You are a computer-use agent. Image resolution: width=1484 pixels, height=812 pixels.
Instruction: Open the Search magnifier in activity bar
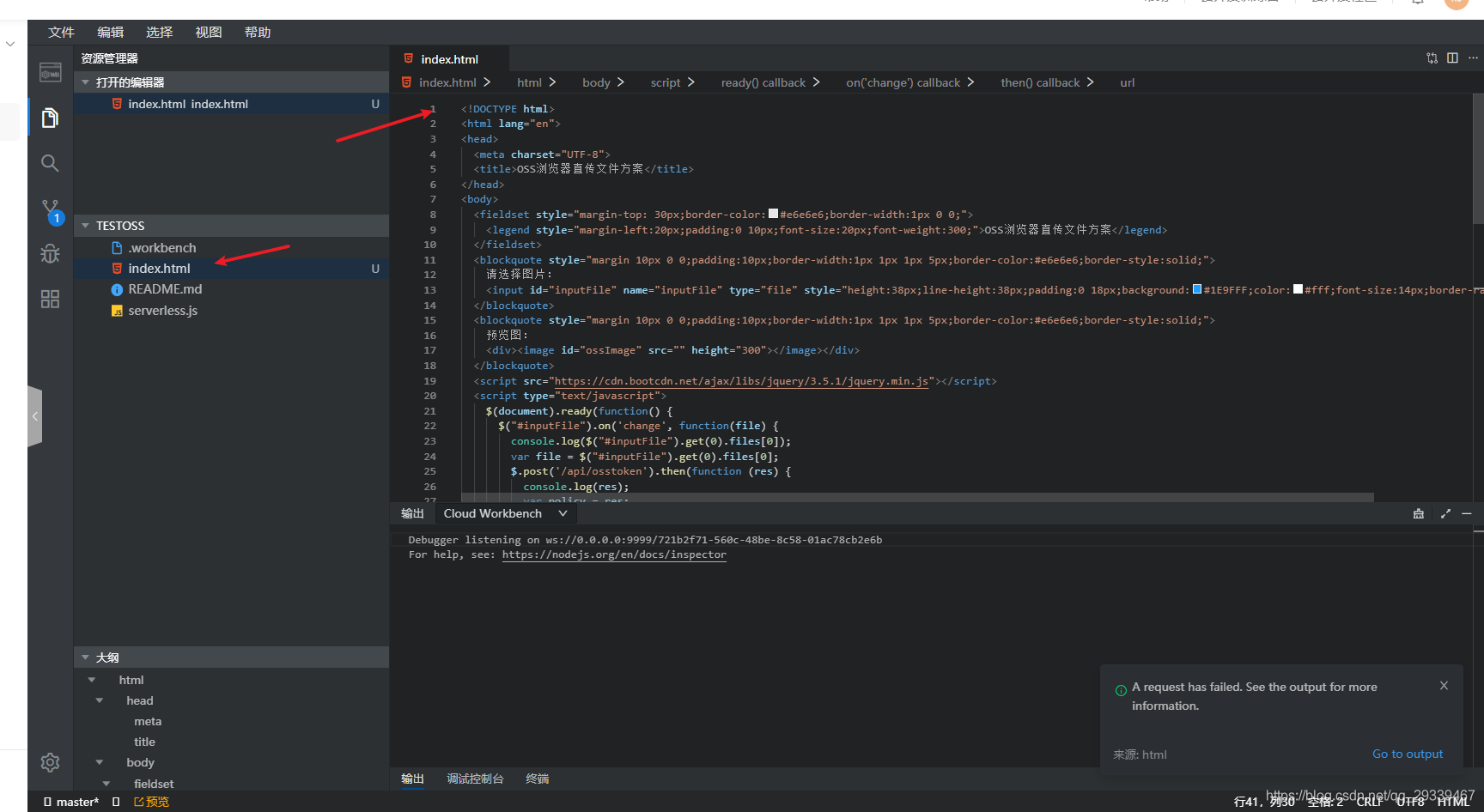(x=50, y=163)
